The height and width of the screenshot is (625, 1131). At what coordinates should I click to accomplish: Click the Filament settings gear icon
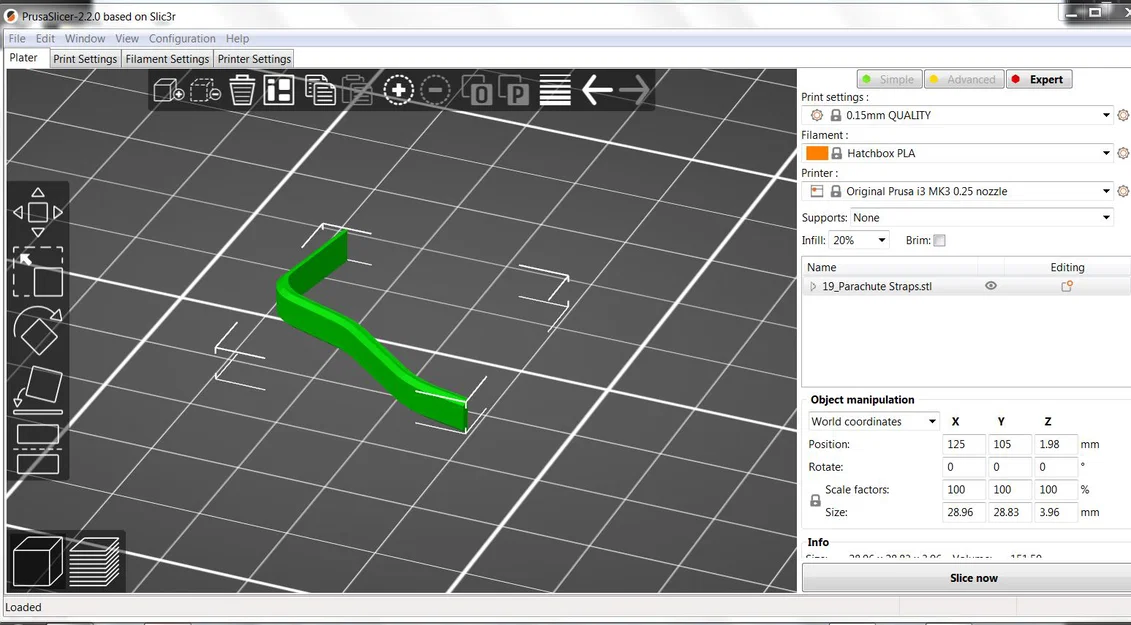1122,153
